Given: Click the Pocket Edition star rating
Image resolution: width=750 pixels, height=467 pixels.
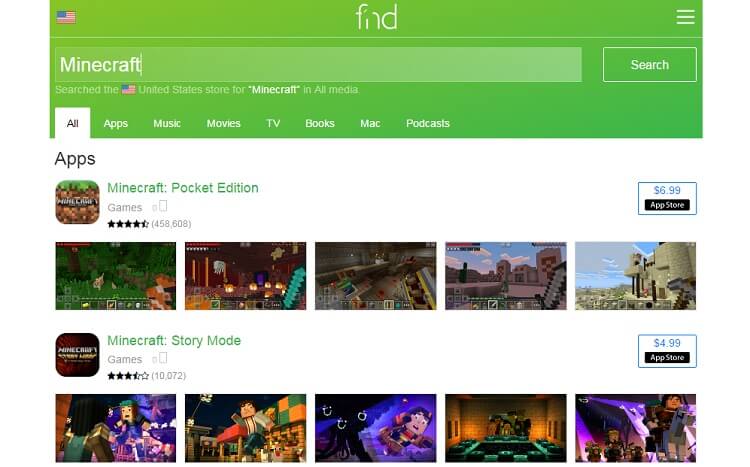Looking at the screenshot, I should [128, 224].
